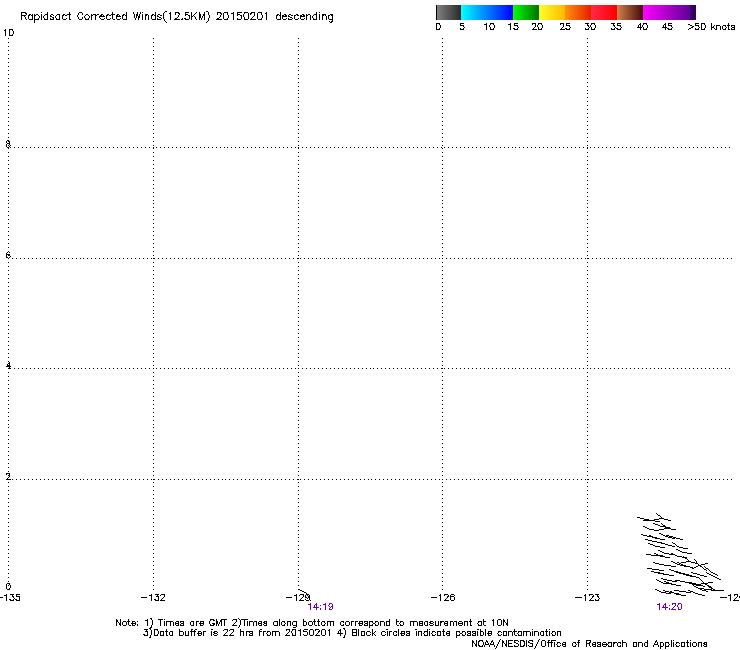Viewport: 740px width, 650px height.
Task: Click the longitude label '-126'
Action: (443, 598)
